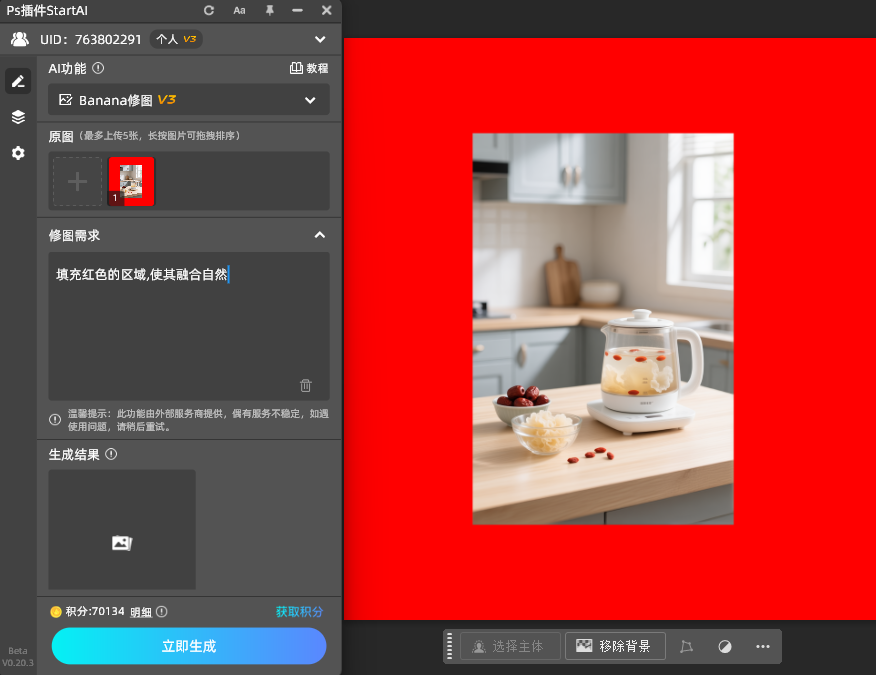This screenshot has height=675, width=876.
Task: Open the more options ellipsis menu
Action: pyautogui.click(x=762, y=645)
